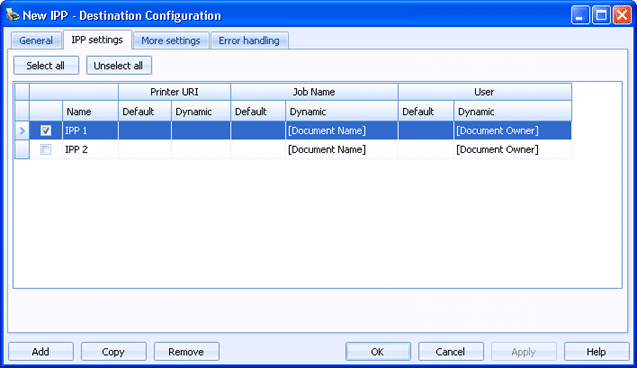The image size is (637, 368).
Task: Open Help with the Help button
Action: (x=596, y=351)
